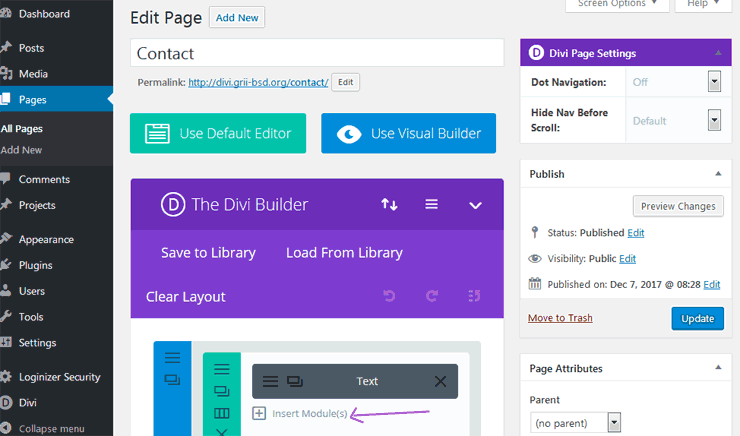Change the green row column structure icon
The width and height of the screenshot is (740, 436).
tap(221, 414)
